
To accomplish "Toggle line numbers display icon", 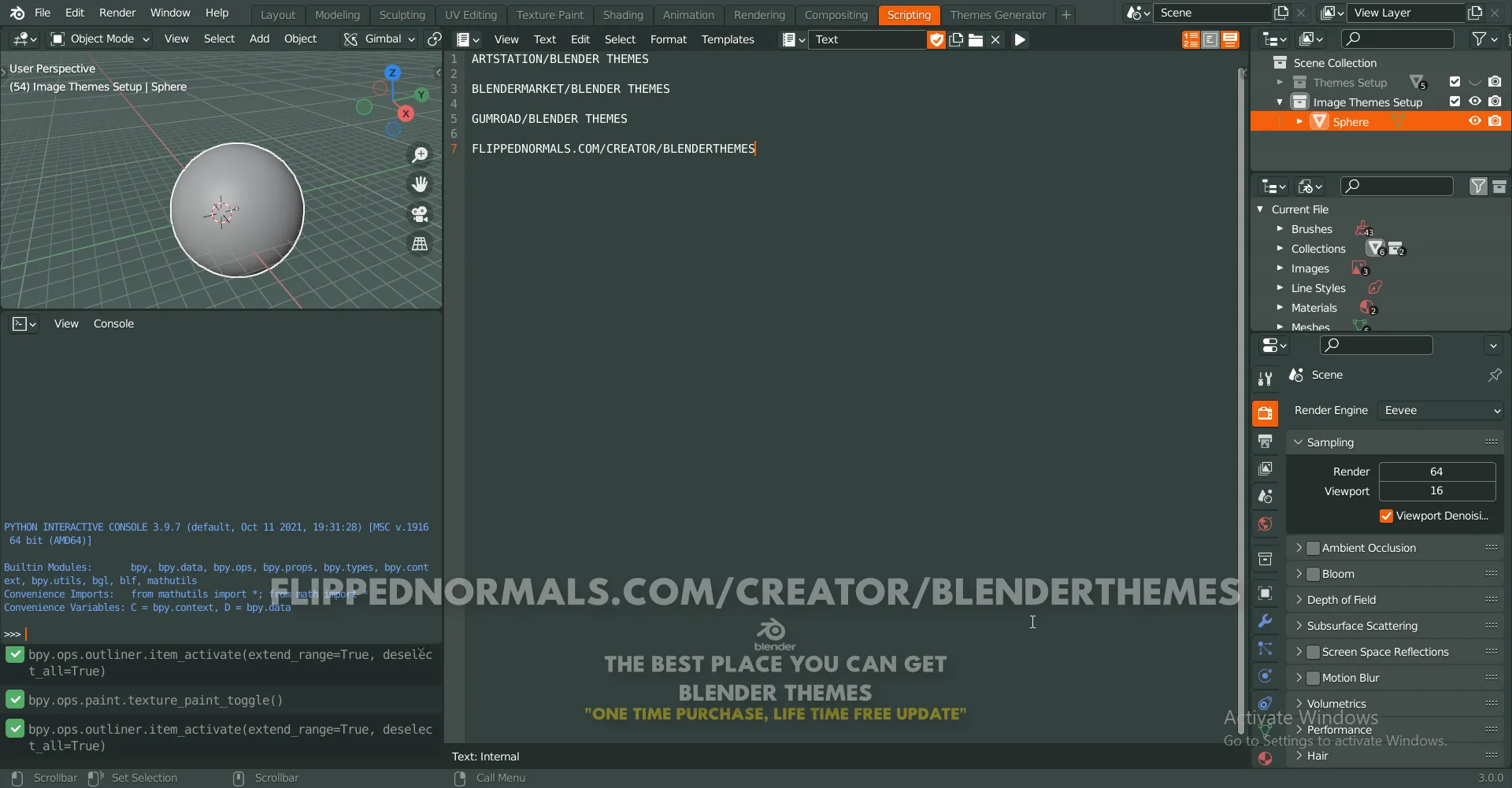I will 1191,39.
